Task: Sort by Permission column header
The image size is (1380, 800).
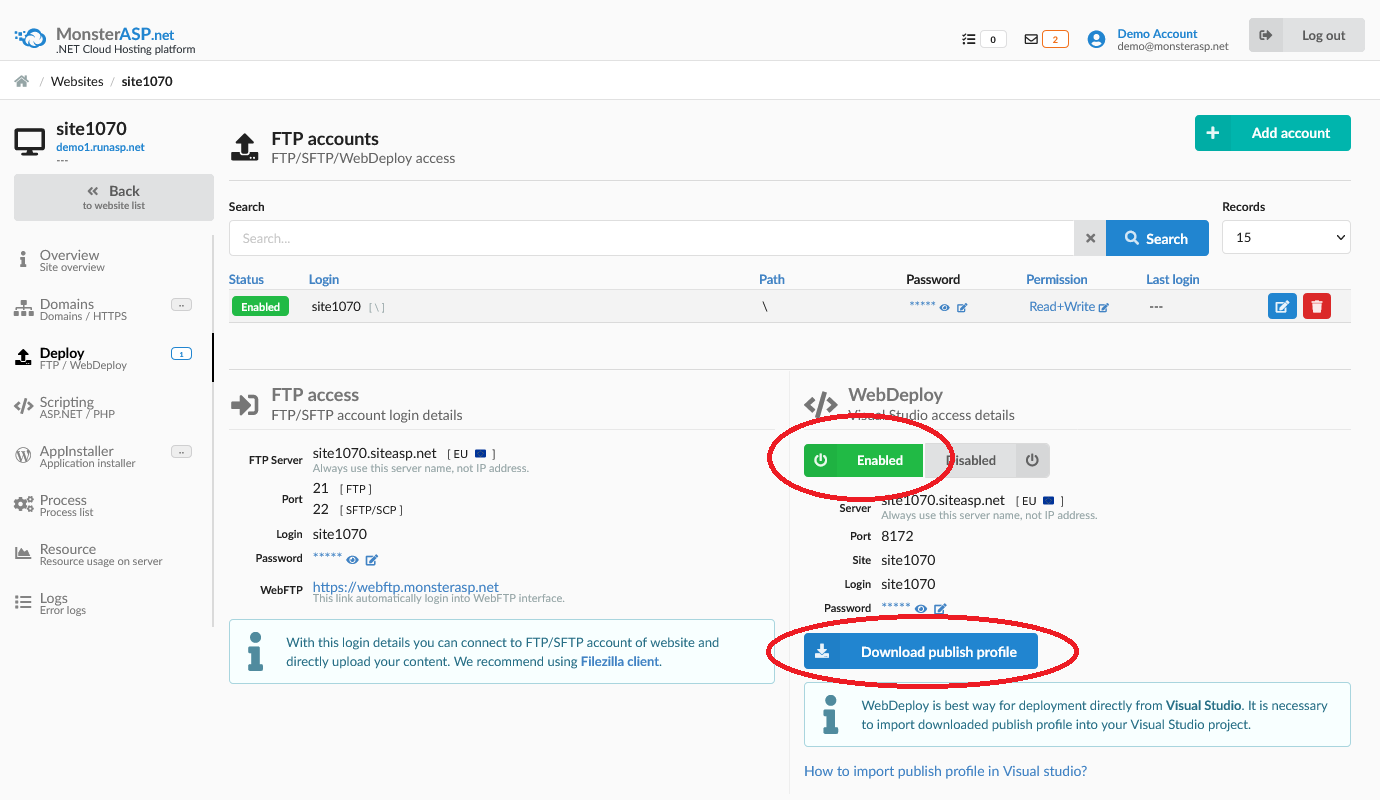Action: tap(1056, 279)
